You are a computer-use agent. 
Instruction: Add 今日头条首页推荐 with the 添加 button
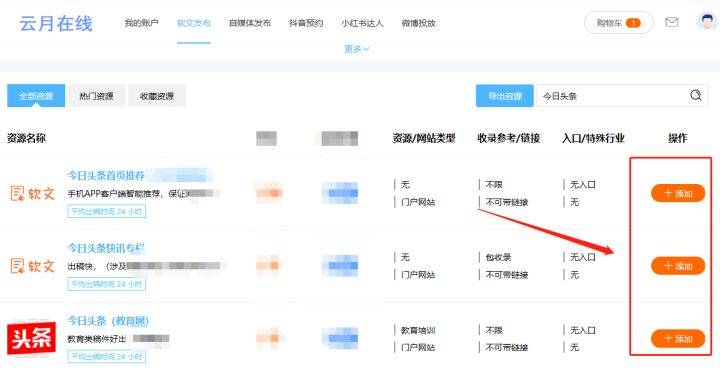click(x=678, y=193)
